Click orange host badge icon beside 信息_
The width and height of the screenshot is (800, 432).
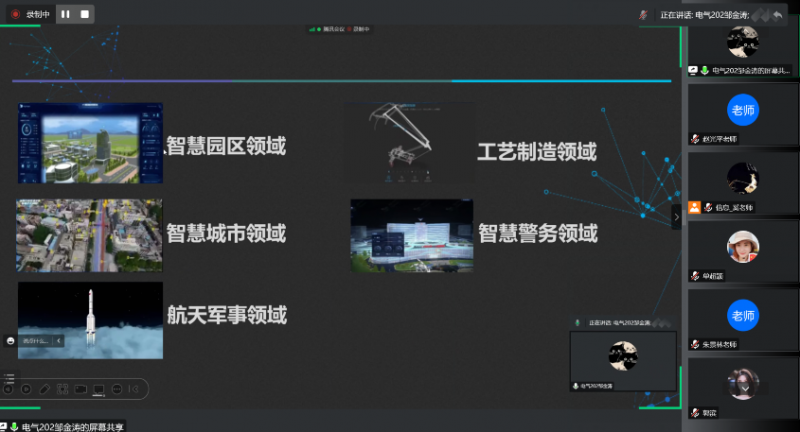coord(694,207)
